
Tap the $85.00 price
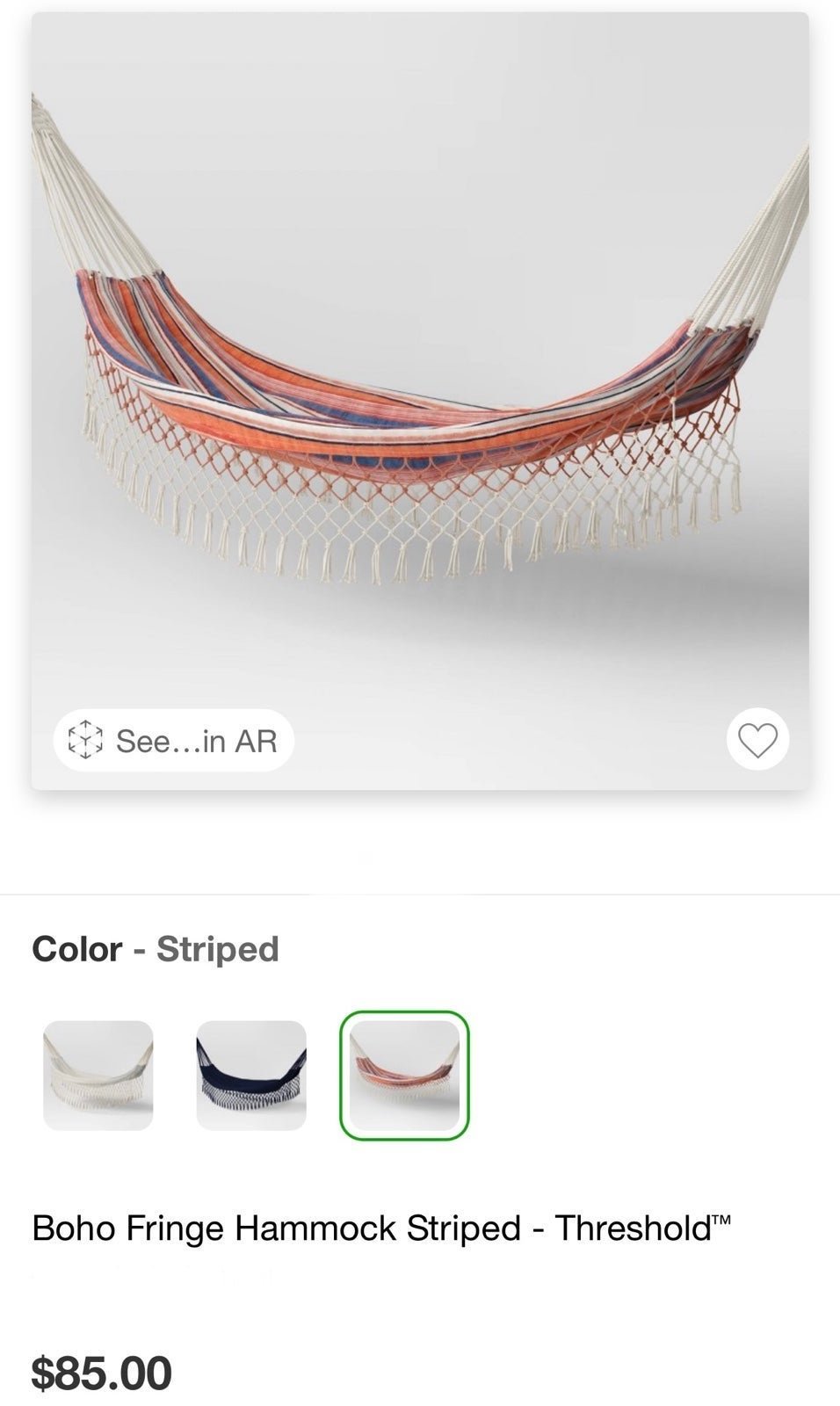(x=102, y=1373)
